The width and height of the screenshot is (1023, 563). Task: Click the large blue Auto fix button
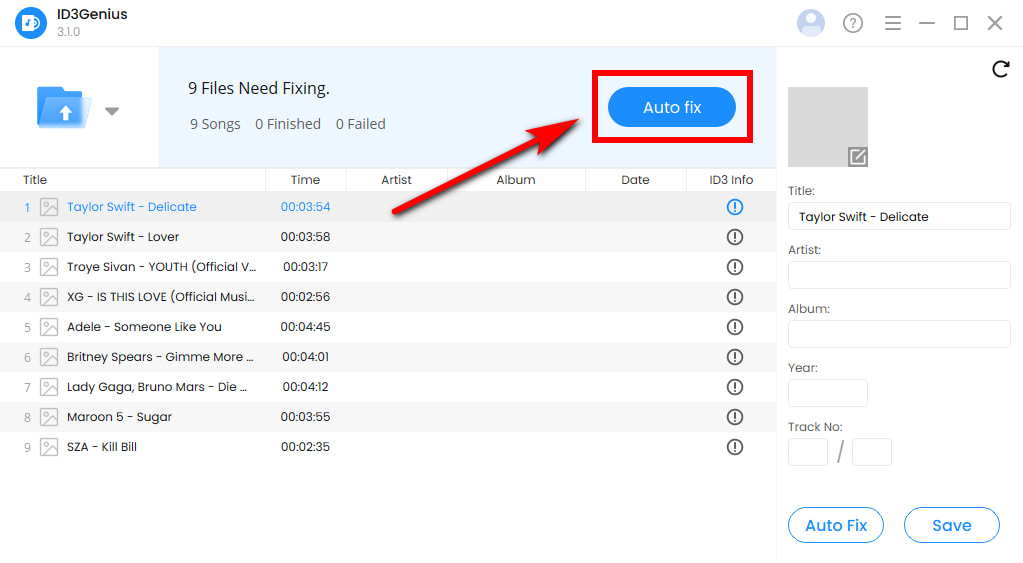(x=671, y=107)
